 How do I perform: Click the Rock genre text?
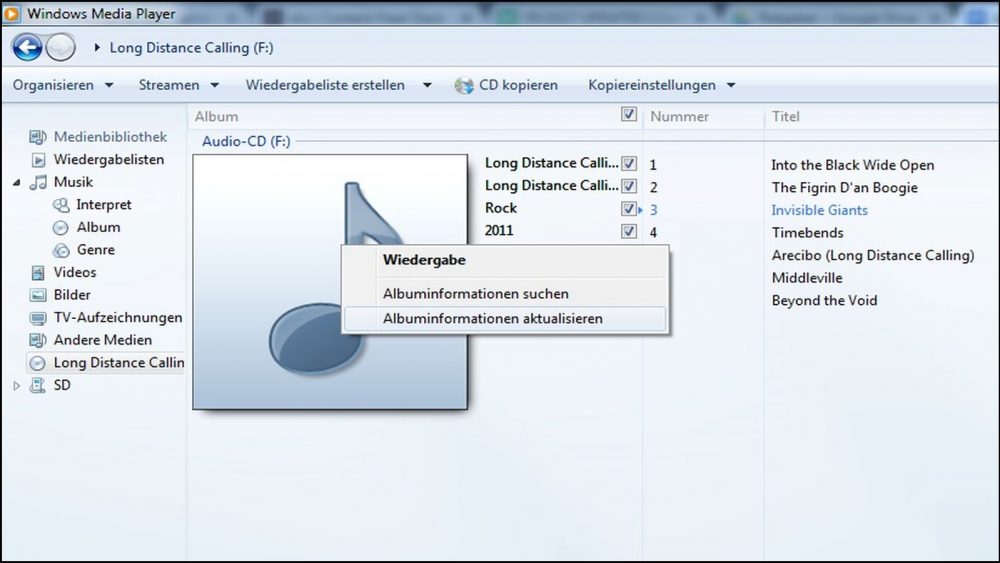[501, 208]
